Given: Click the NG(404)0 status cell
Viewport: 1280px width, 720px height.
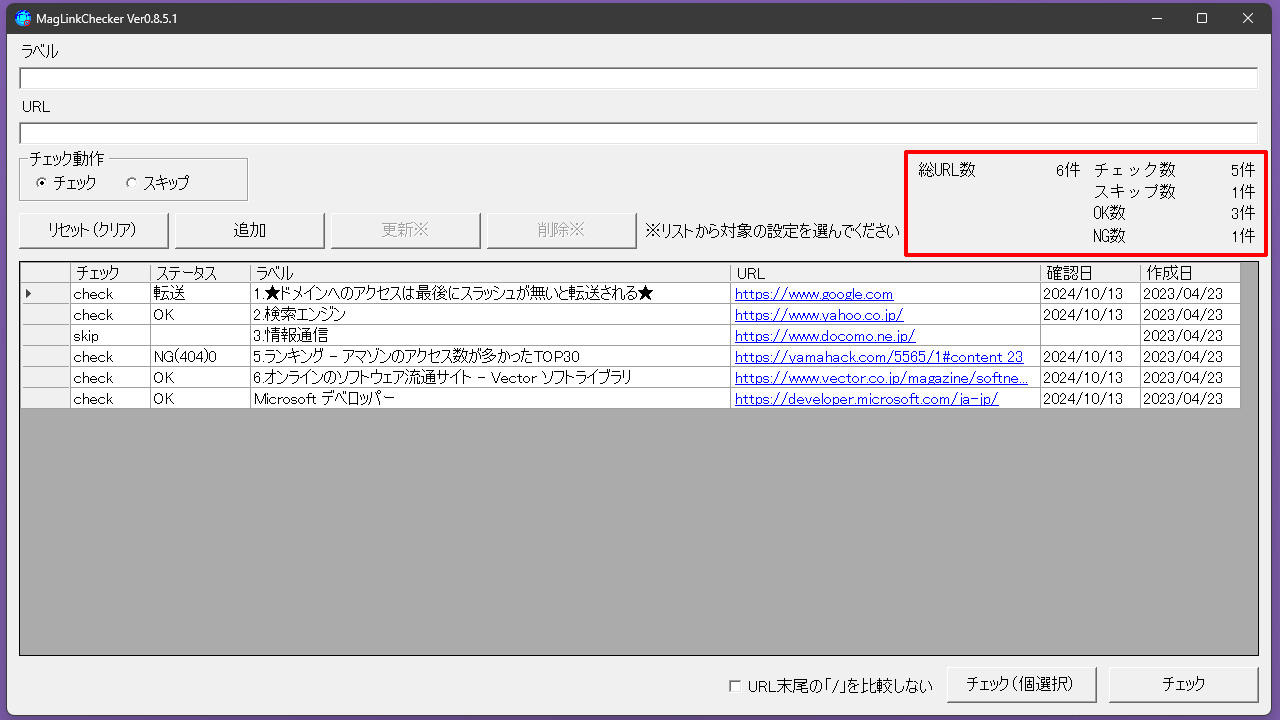Looking at the screenshot, I should click(200, 357).
